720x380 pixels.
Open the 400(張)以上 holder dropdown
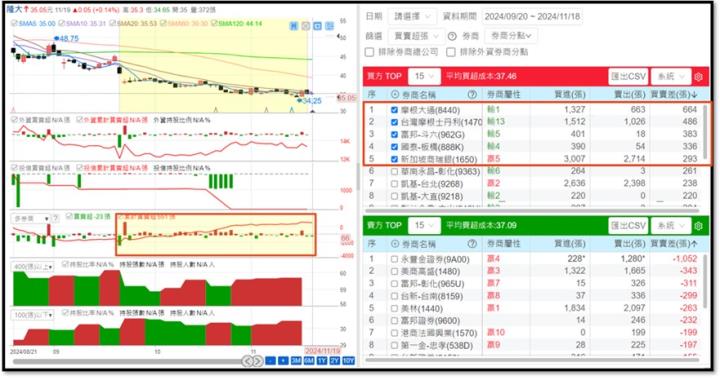click(32, 267)
